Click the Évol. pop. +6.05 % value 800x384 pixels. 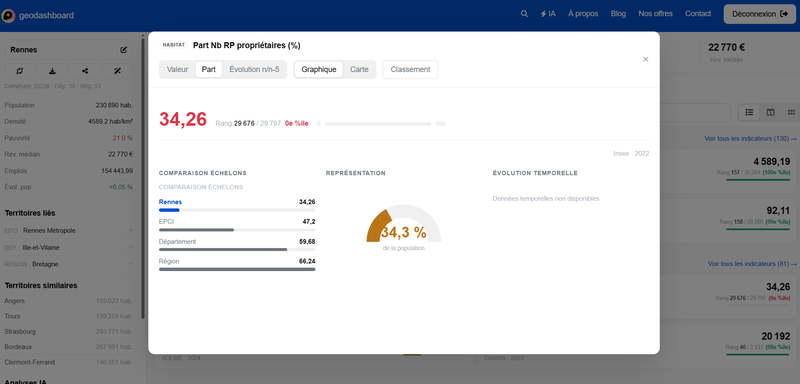[121, 187]
